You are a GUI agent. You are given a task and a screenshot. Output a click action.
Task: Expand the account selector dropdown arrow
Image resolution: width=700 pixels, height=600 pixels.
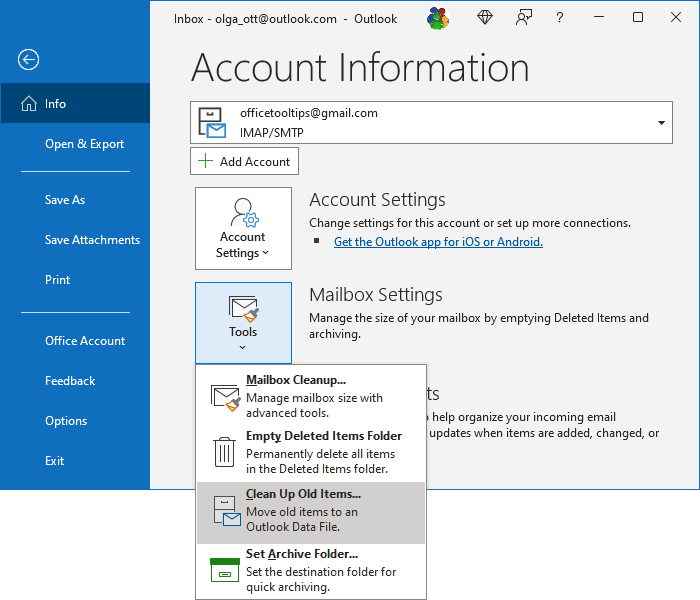[x=661, y=123]
